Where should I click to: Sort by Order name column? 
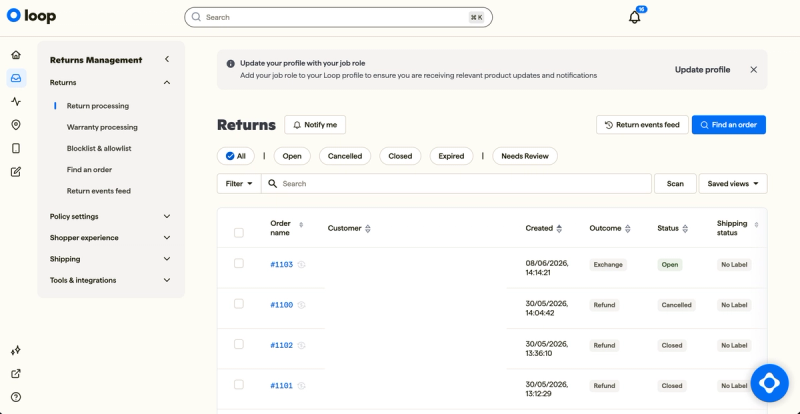tap(301, 225)
